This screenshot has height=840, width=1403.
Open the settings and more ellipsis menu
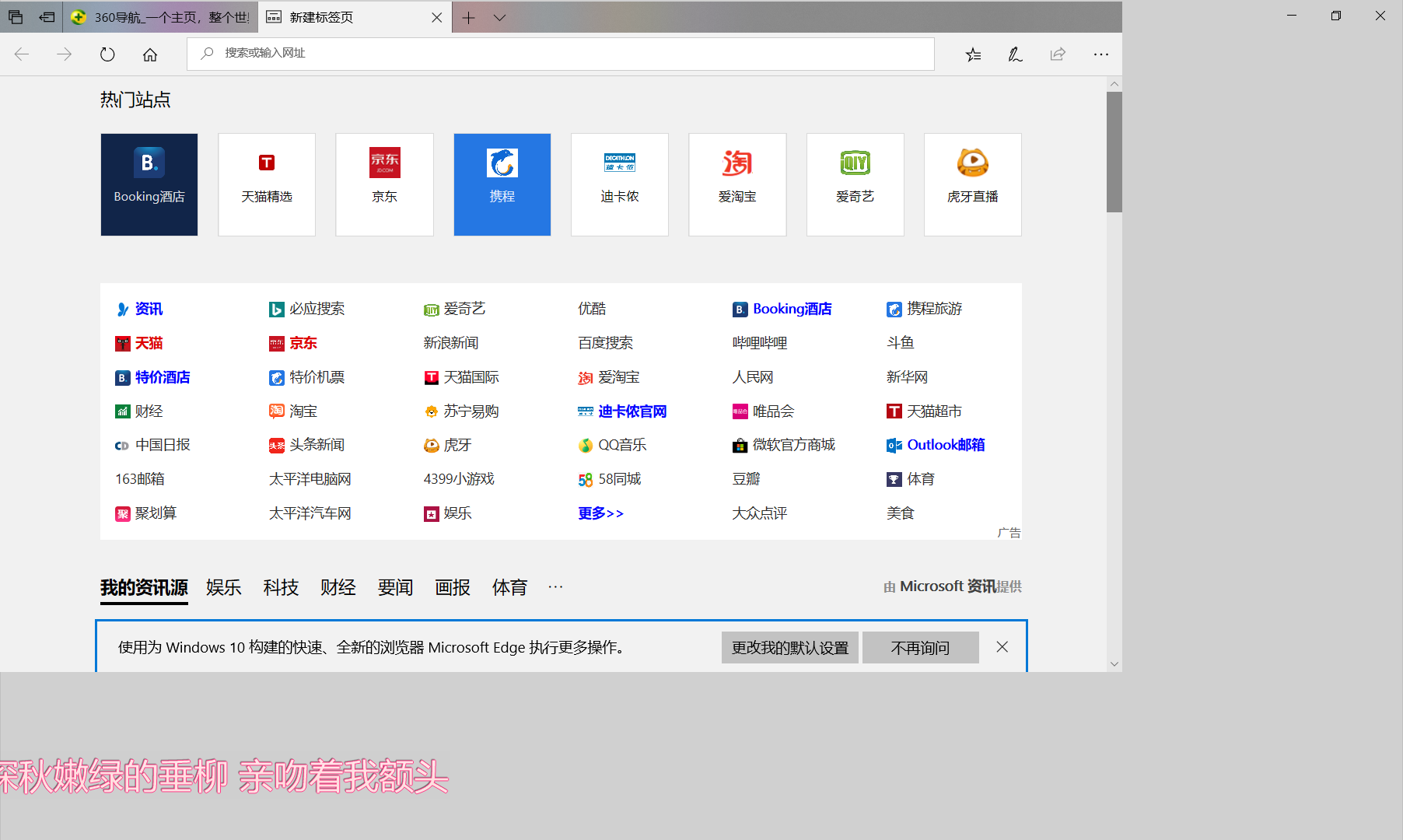coord(1100,54)
